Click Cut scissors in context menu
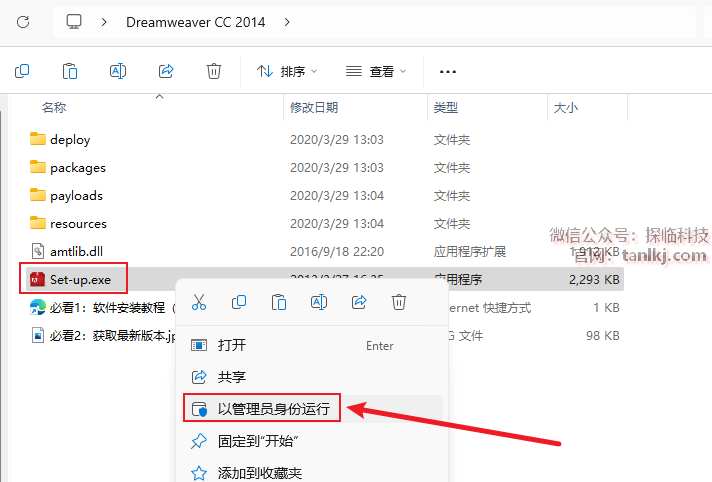The width and height of the screenshot is (712, 482). pyautogui.click(x=199, y=302)
